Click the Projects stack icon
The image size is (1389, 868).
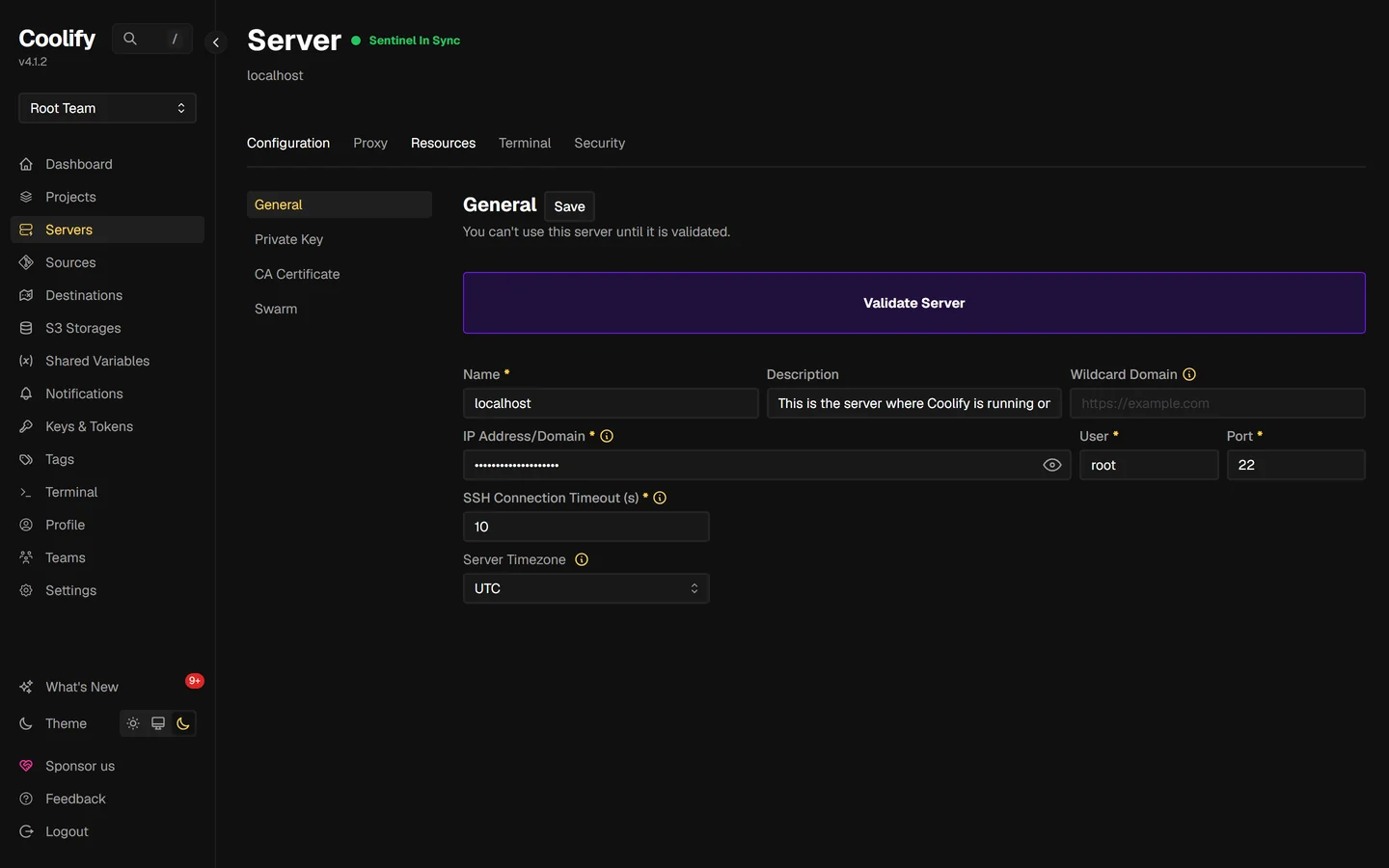tap(26, 197)
